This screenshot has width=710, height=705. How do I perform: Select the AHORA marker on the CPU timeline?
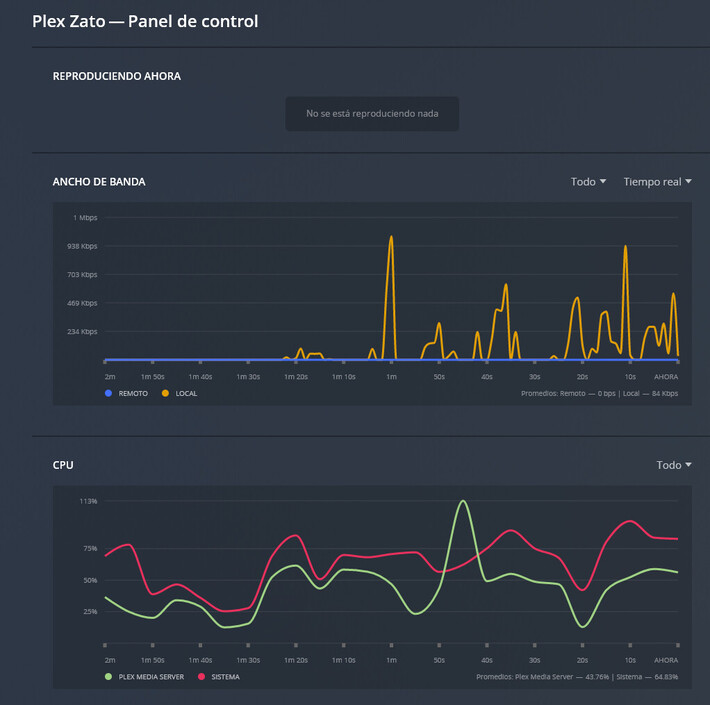coord(666,660)
